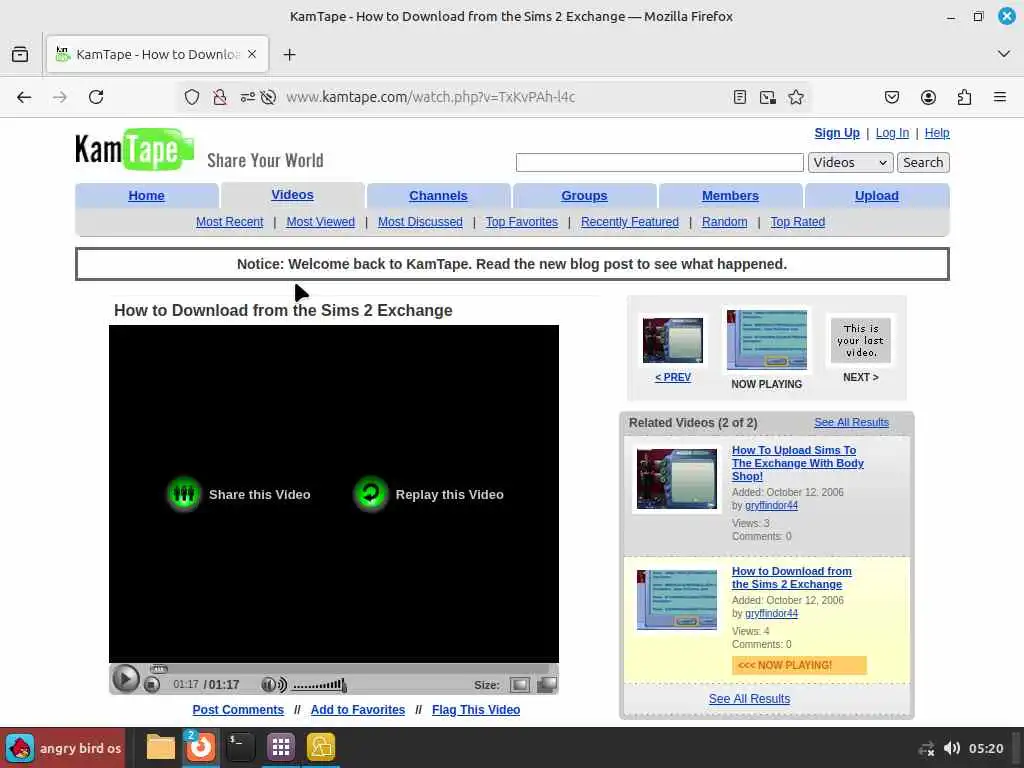Mute the video with the speaker icon
This screenshot has height=768, width=1024.
274,684
